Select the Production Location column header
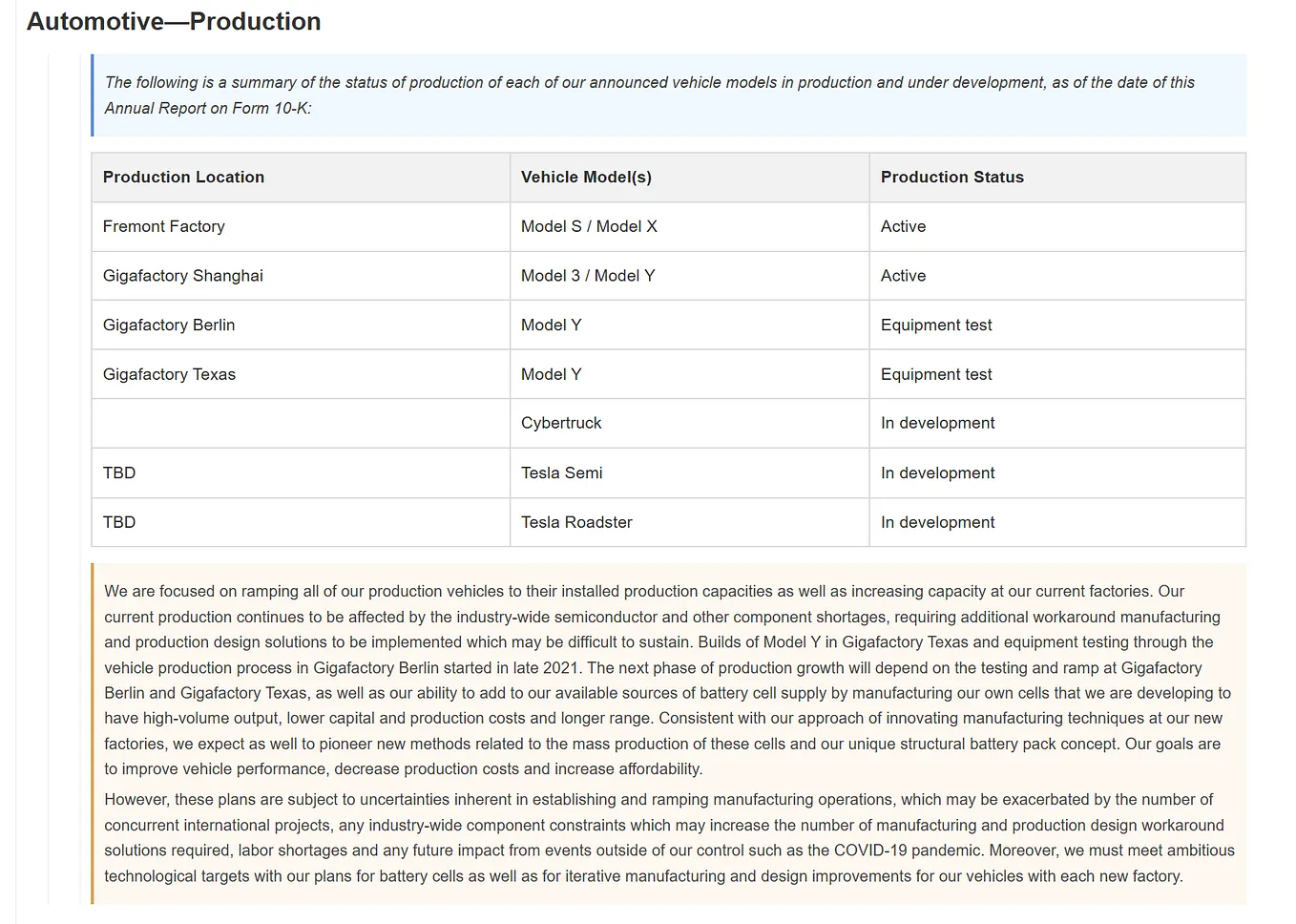 (x=183, y=177)
